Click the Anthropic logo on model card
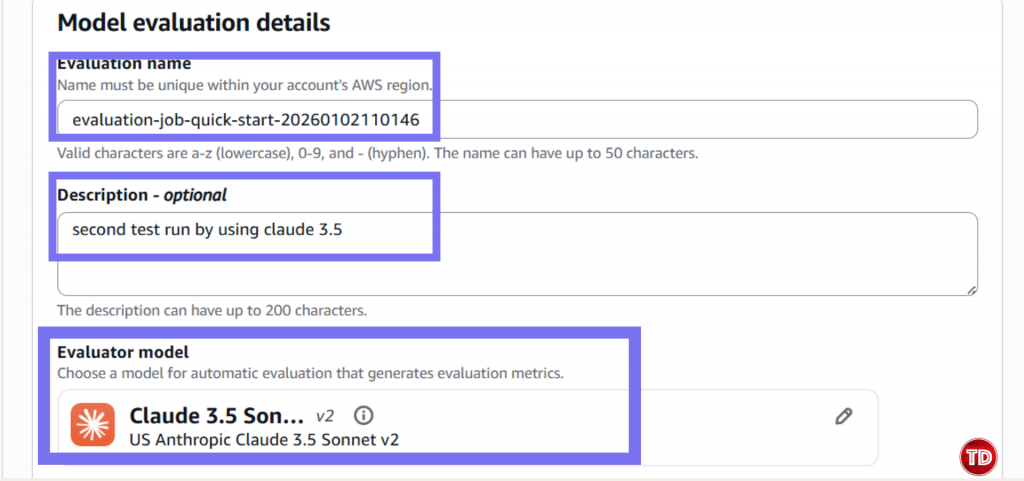 click(x=93, y=424)
